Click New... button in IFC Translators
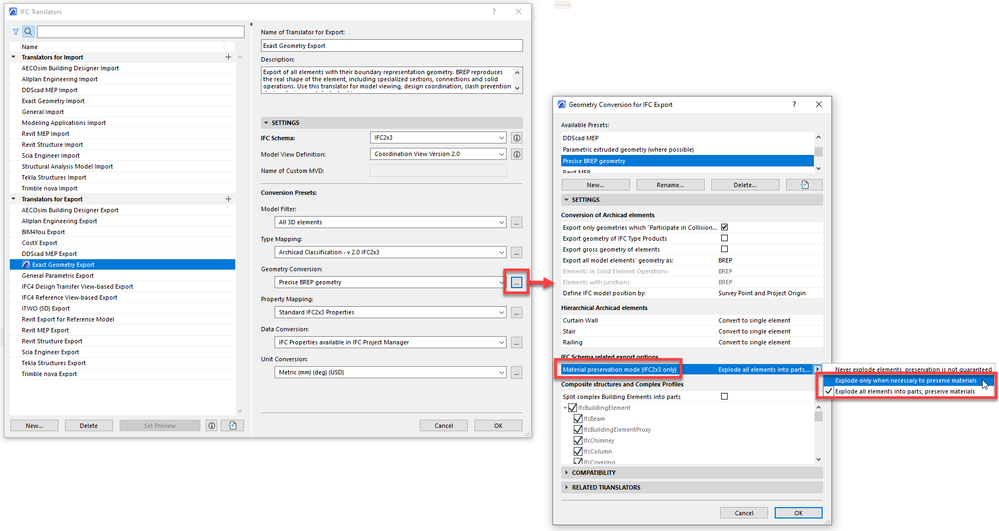 (x=34, y=426)
